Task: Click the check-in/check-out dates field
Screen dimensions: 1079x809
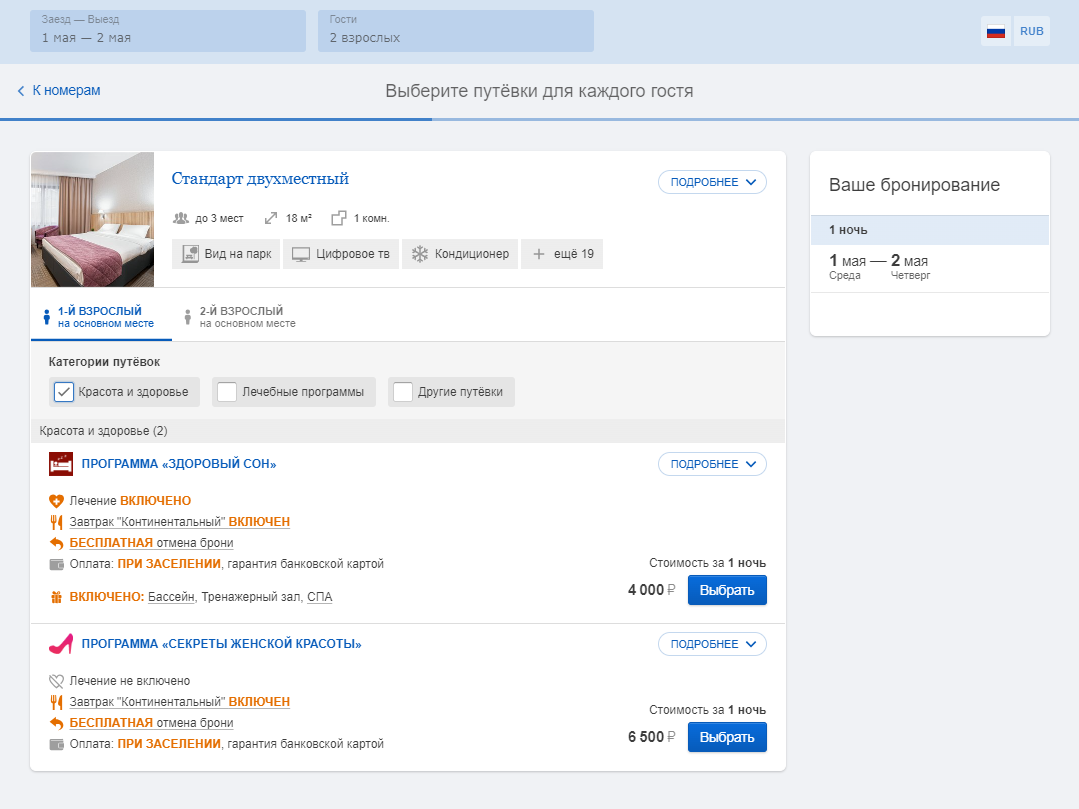Action: [168, 31]
